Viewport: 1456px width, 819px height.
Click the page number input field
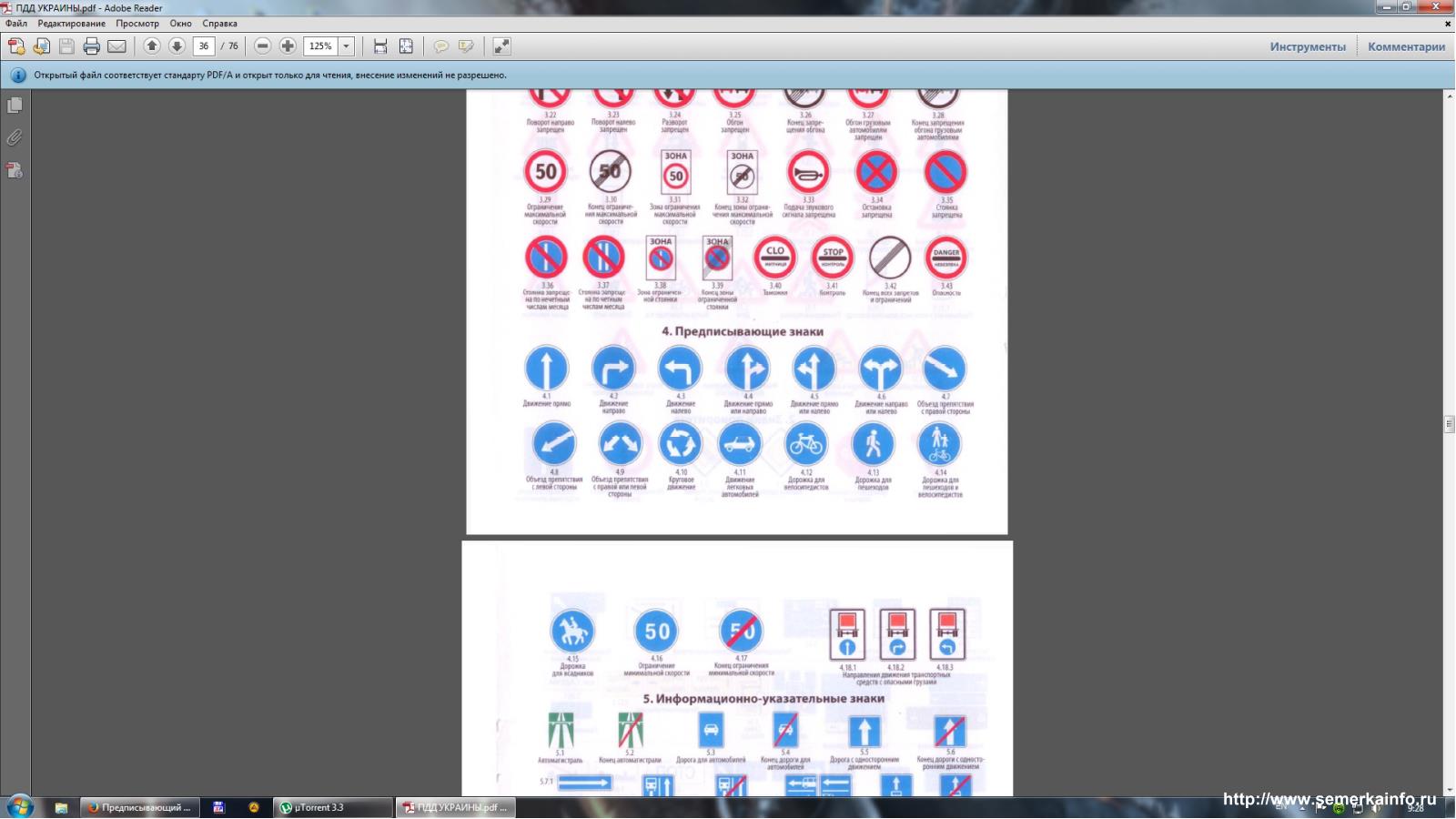(x=204, y=46)
